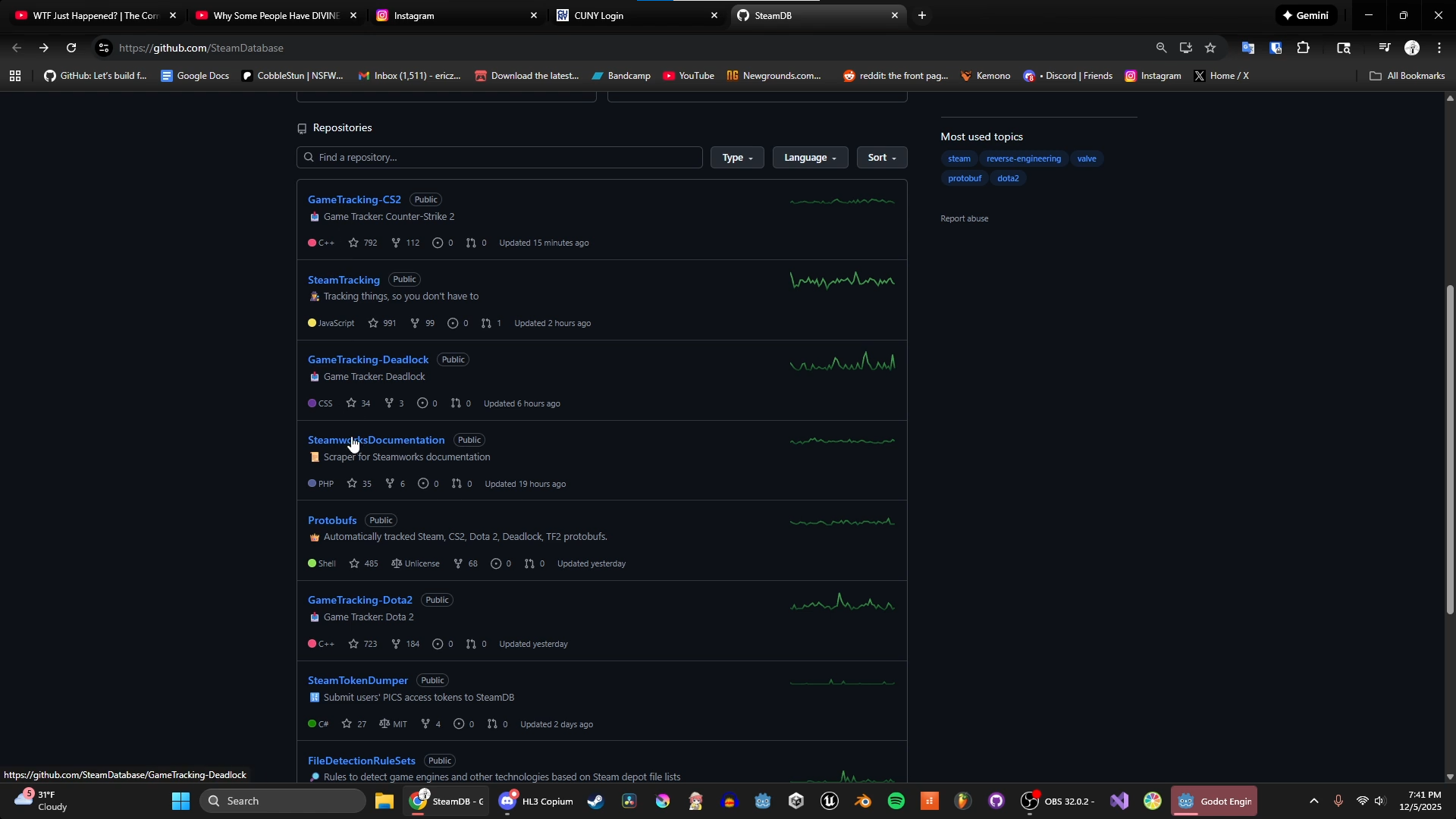The image size is (1456, 819).
Task: Show hidden system tray icons
Action: point(1314,801)
